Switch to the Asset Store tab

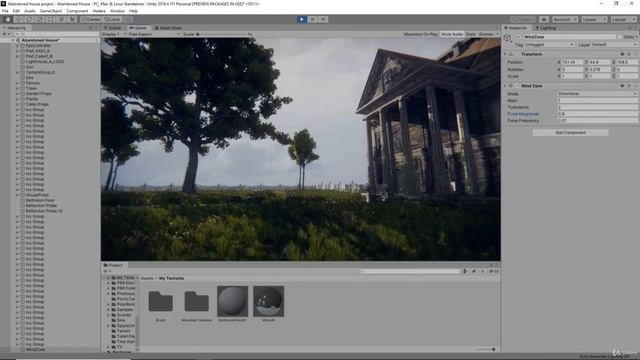click(168, 28)
